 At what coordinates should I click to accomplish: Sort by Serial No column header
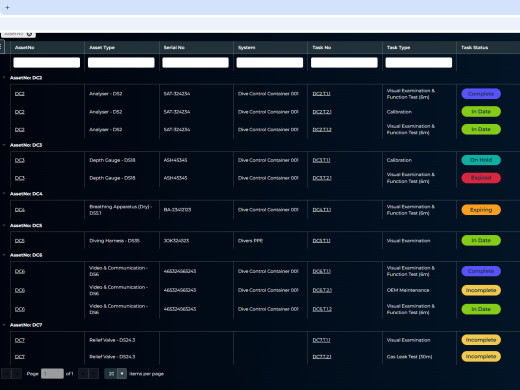(x=174, y=48)
